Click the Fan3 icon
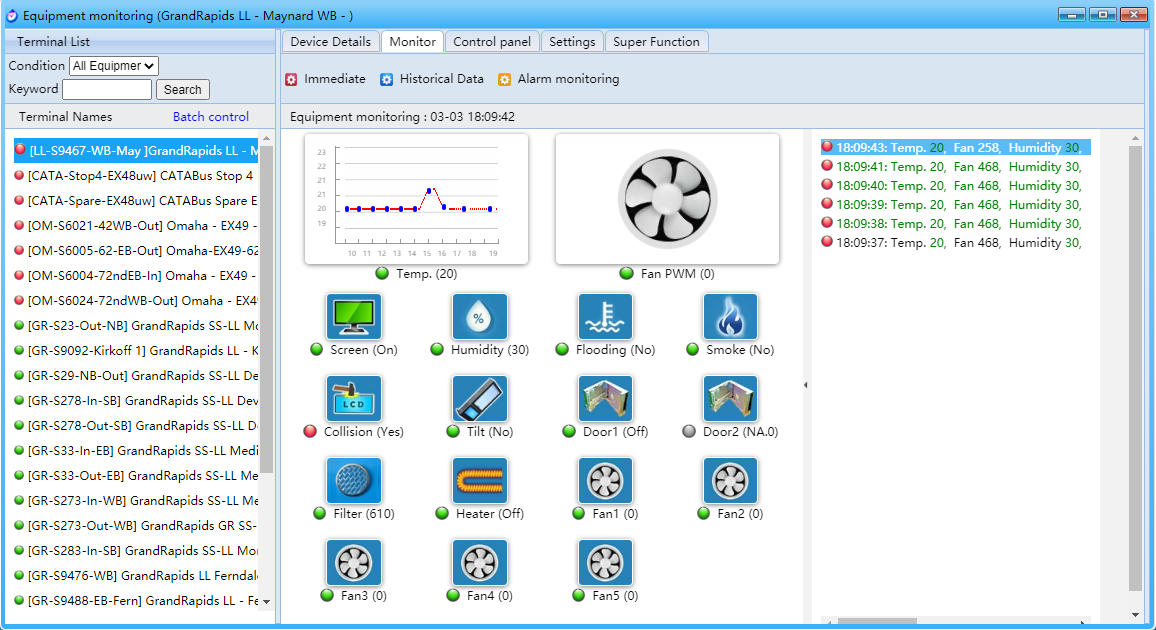 354,562
